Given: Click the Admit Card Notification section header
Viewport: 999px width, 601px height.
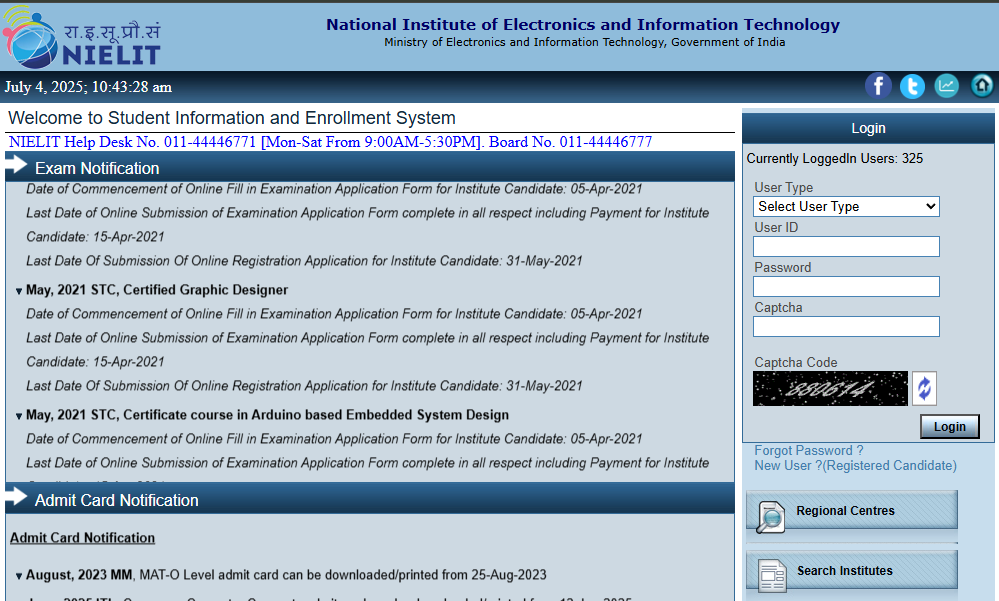Looking at the screenshot, I should [x=370, y=500].
